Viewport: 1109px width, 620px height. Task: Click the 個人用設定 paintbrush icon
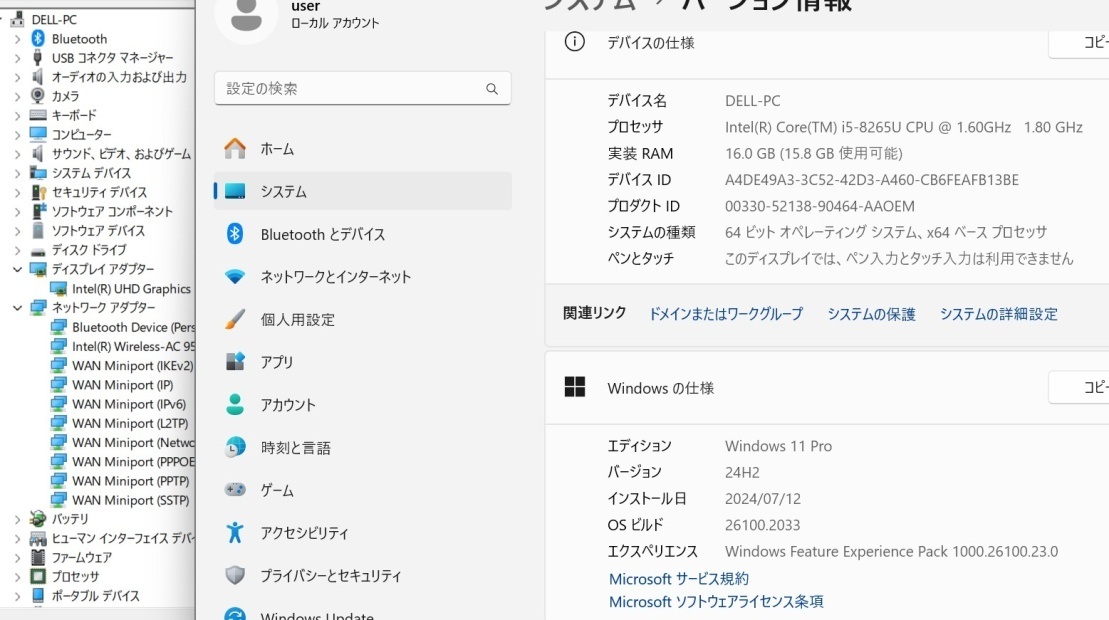[x=235, y=319]
